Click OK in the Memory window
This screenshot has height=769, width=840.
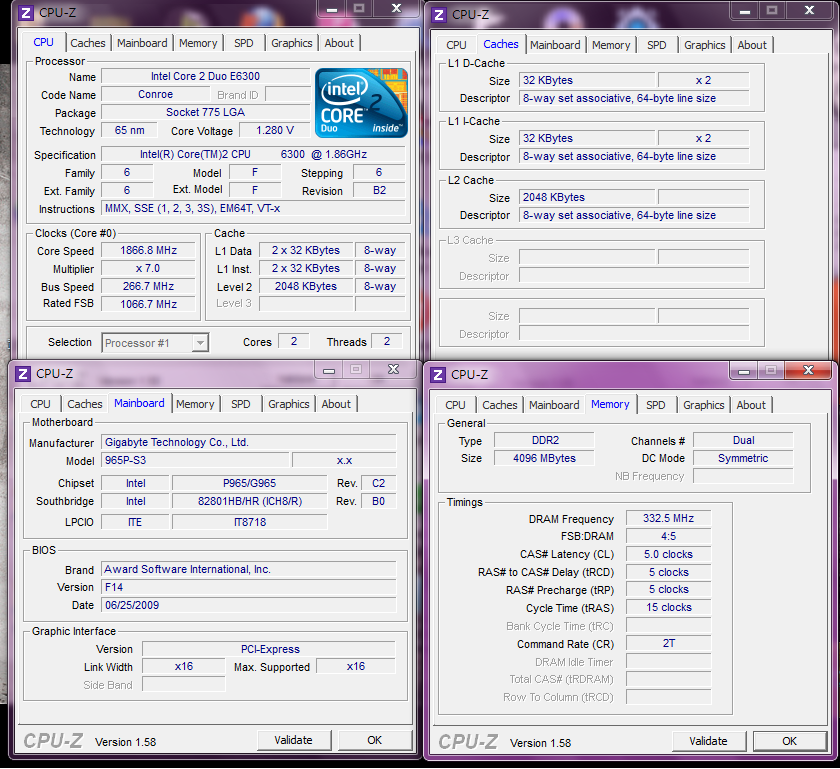(789, 741)
